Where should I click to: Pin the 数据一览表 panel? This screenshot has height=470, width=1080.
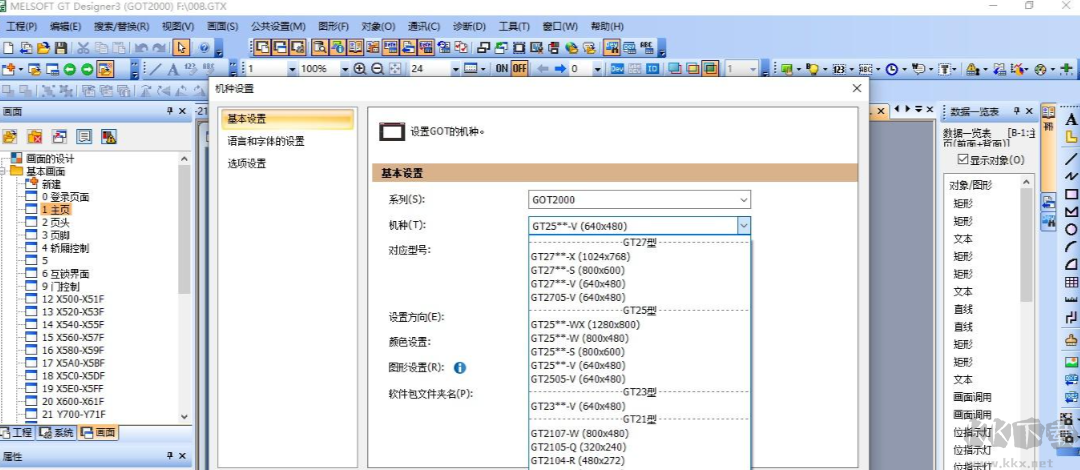pyautogui.click(x=1016, y=112)
